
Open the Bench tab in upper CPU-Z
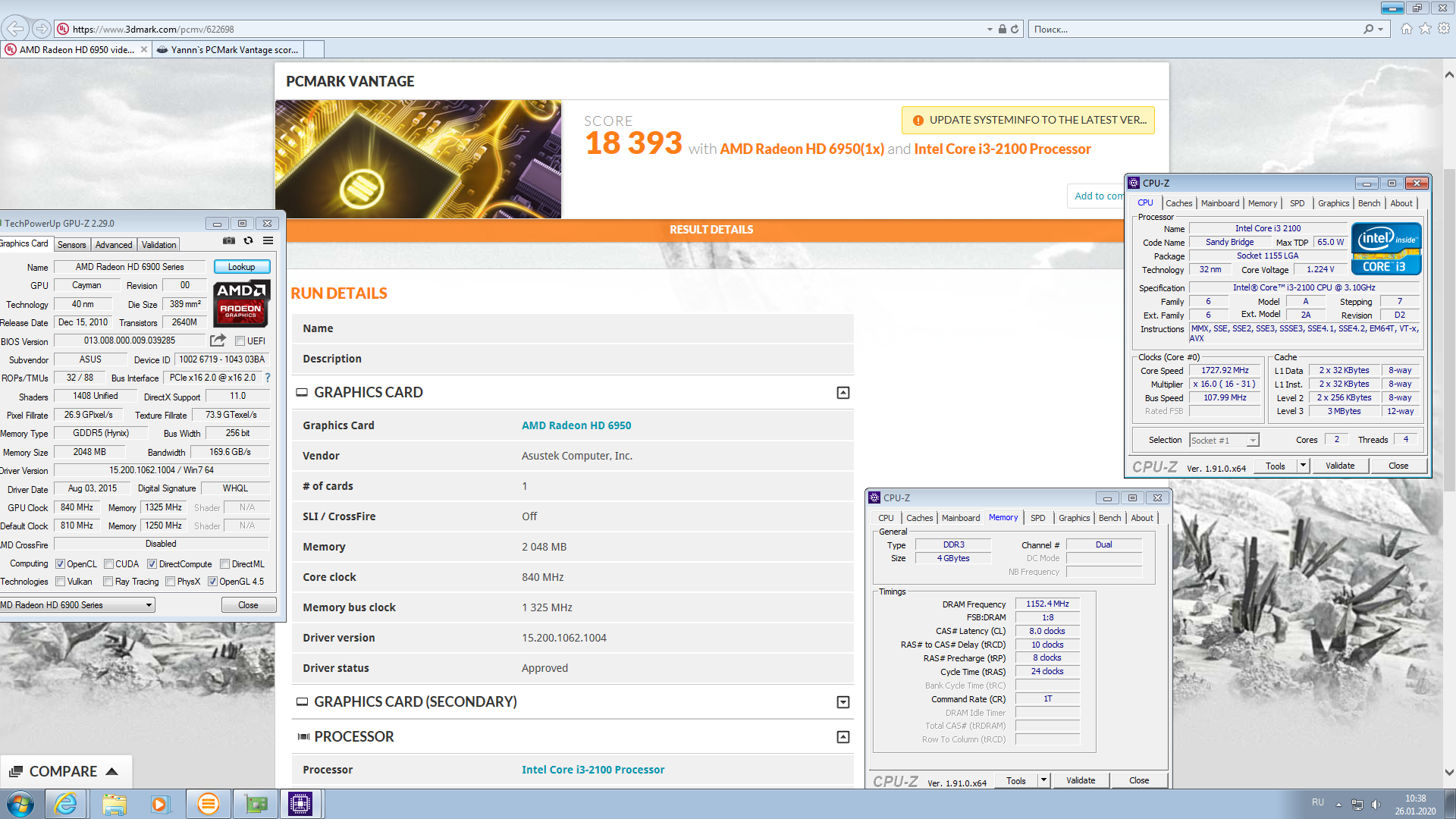[1369, 203]
